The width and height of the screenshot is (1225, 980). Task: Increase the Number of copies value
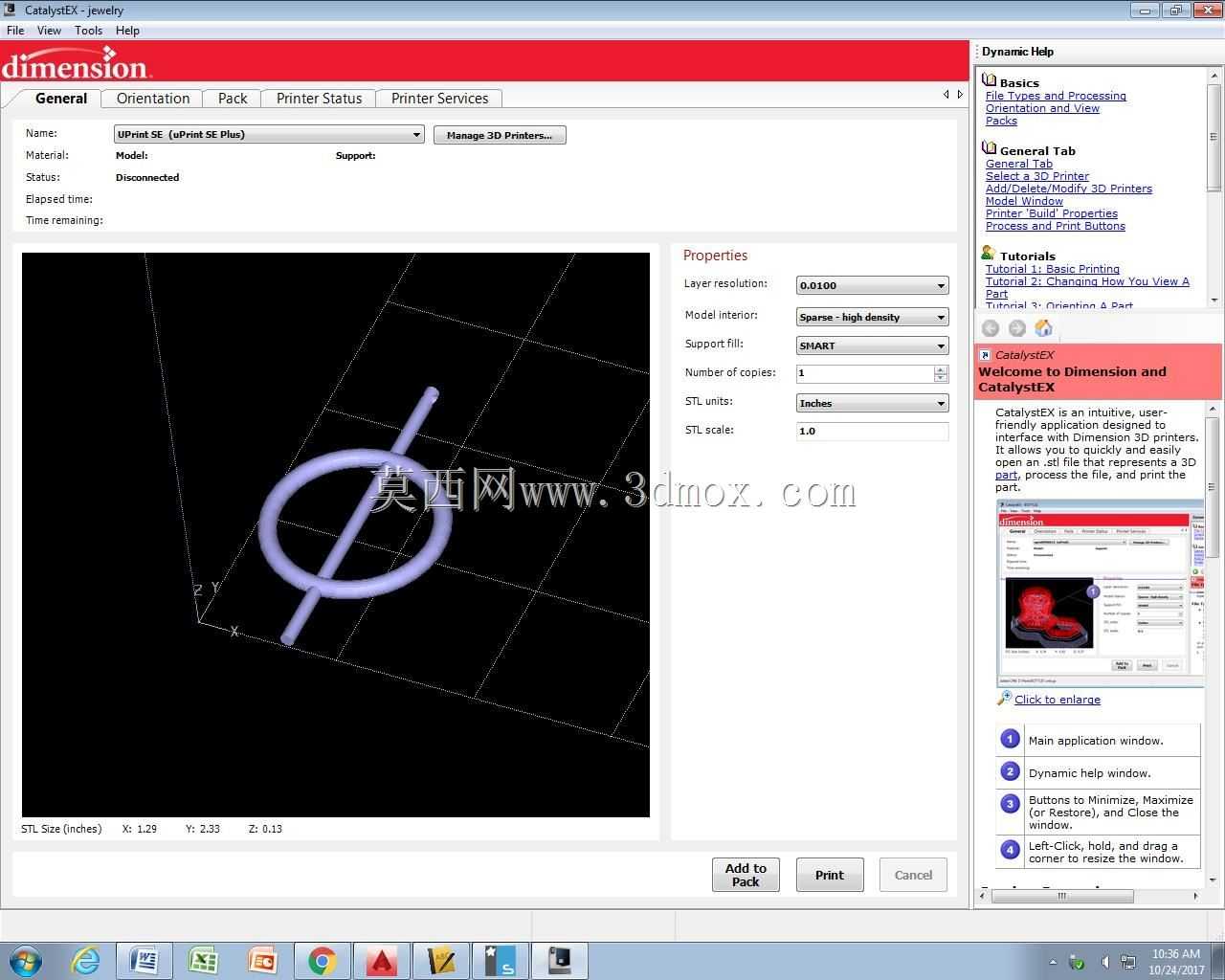941,368
